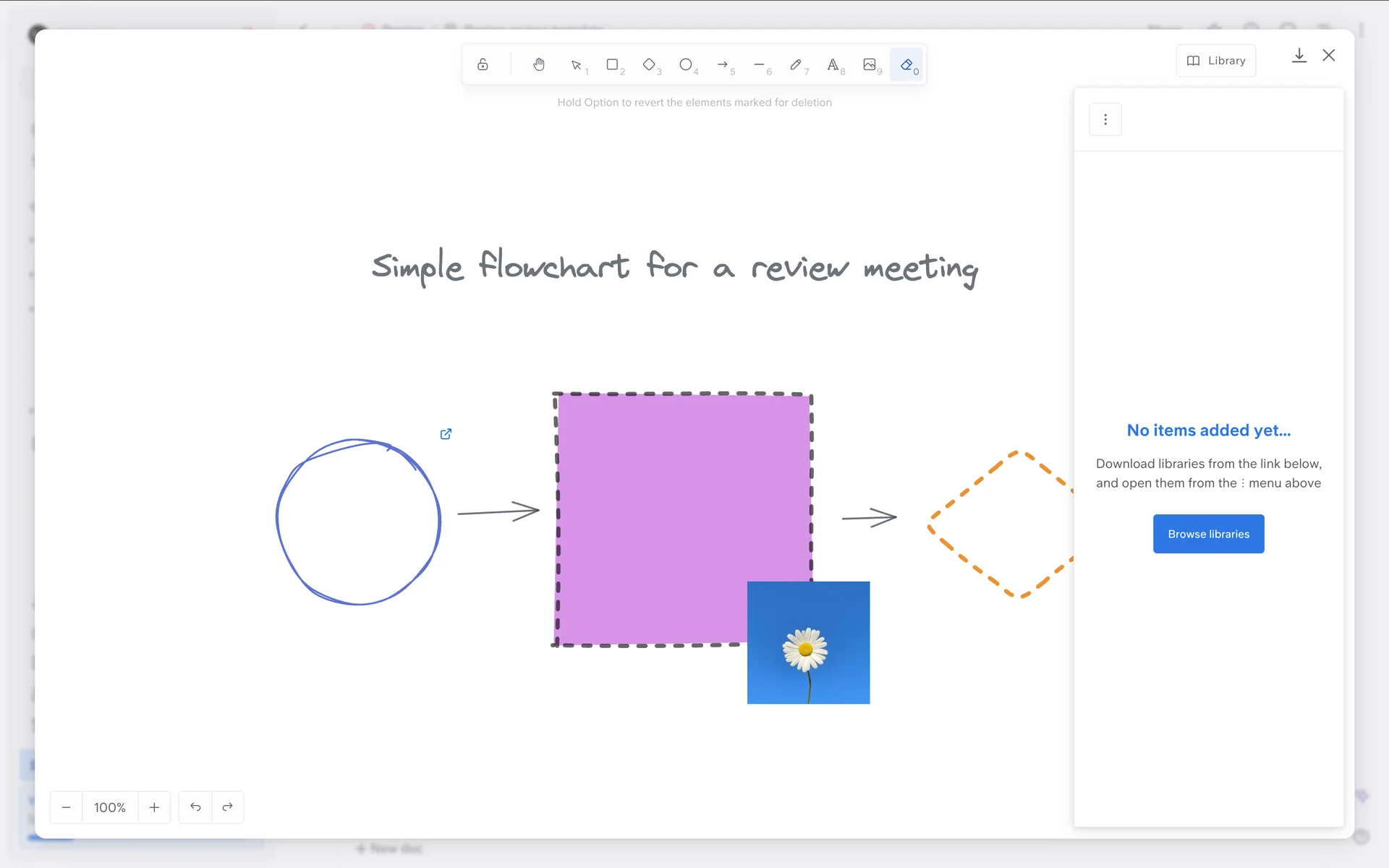Select the Line tool
1389x868 pixels.
759,64
